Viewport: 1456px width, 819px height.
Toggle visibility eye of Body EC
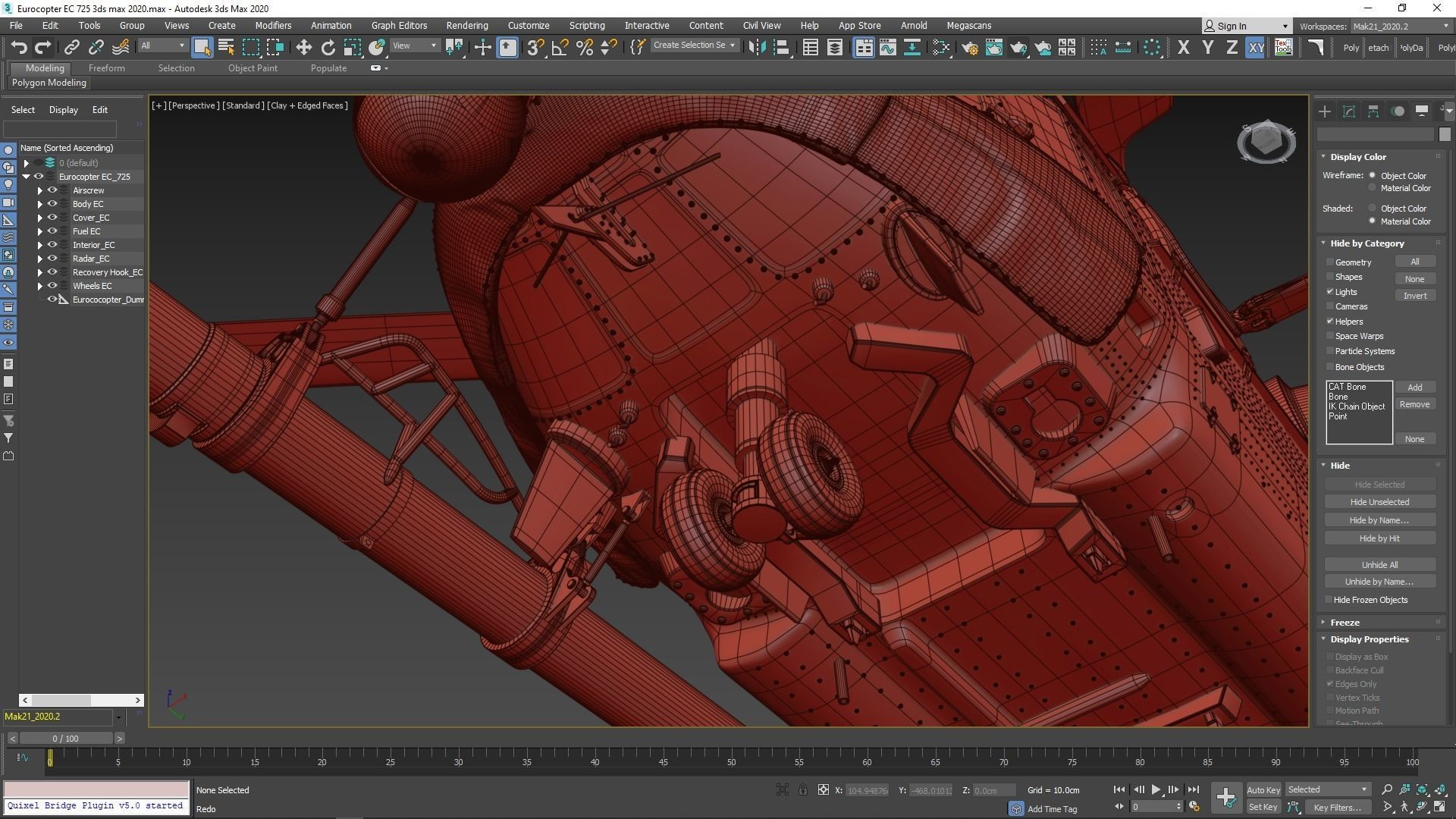tap(52, 203)
